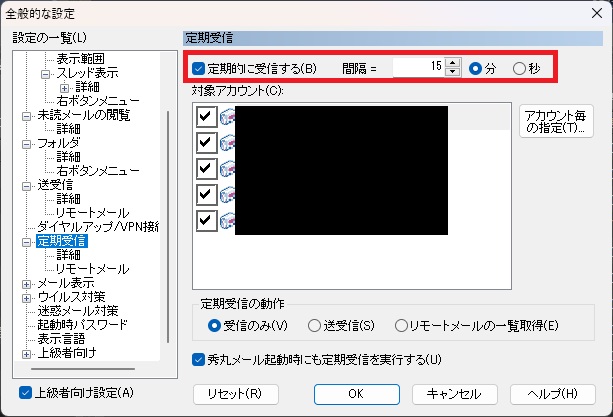613x417 pixels.
Task: Toggle 秀丸メール起動時にも定期受信を実行する checkbox
Action: pos(199,360)
